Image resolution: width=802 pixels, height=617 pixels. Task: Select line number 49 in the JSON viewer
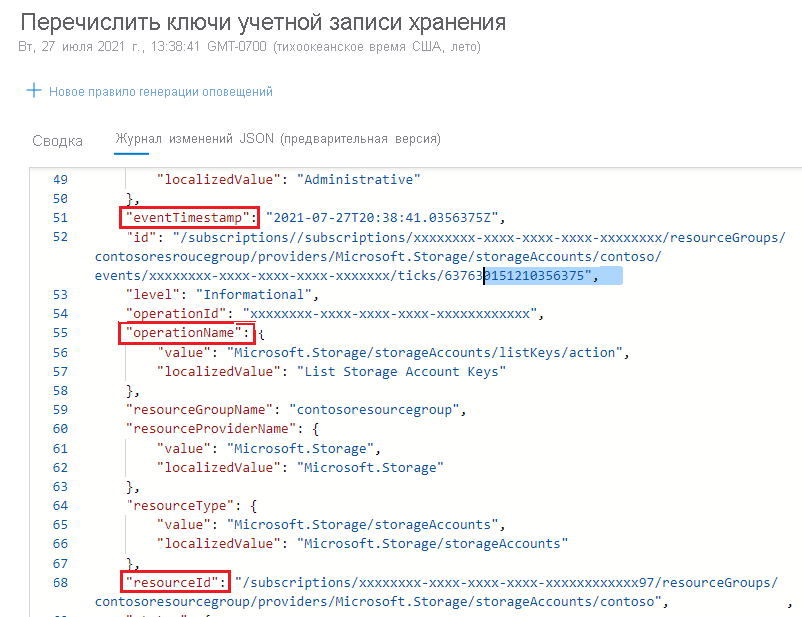(x=61, y=178)
